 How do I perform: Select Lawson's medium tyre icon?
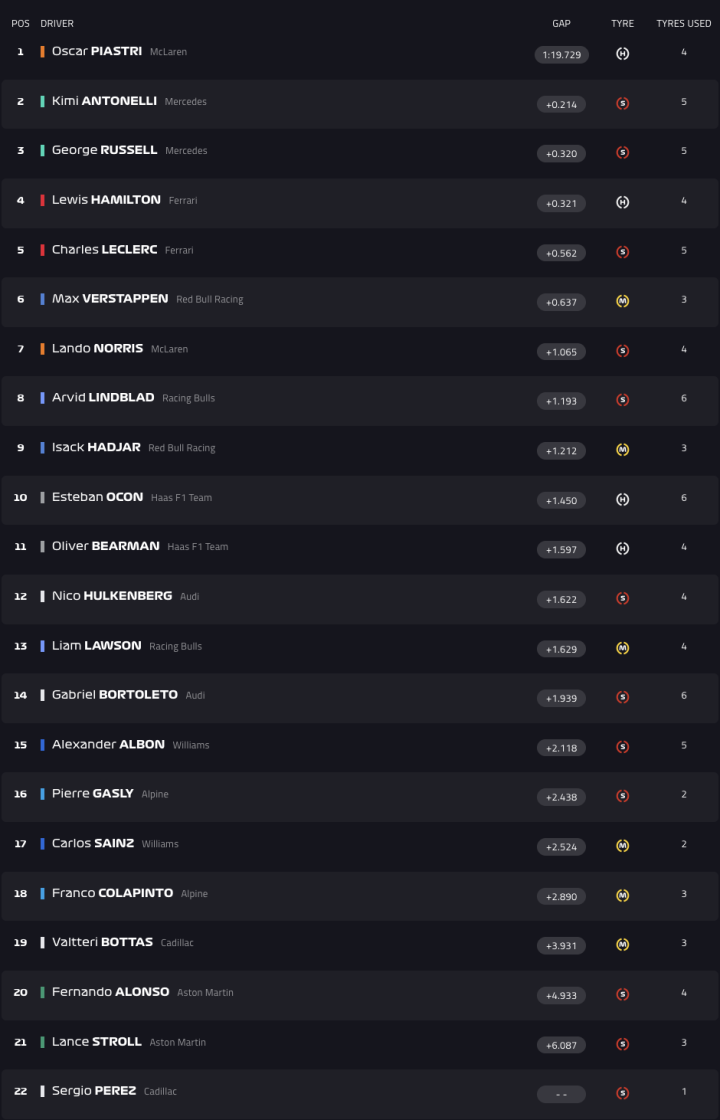point(622,648)
